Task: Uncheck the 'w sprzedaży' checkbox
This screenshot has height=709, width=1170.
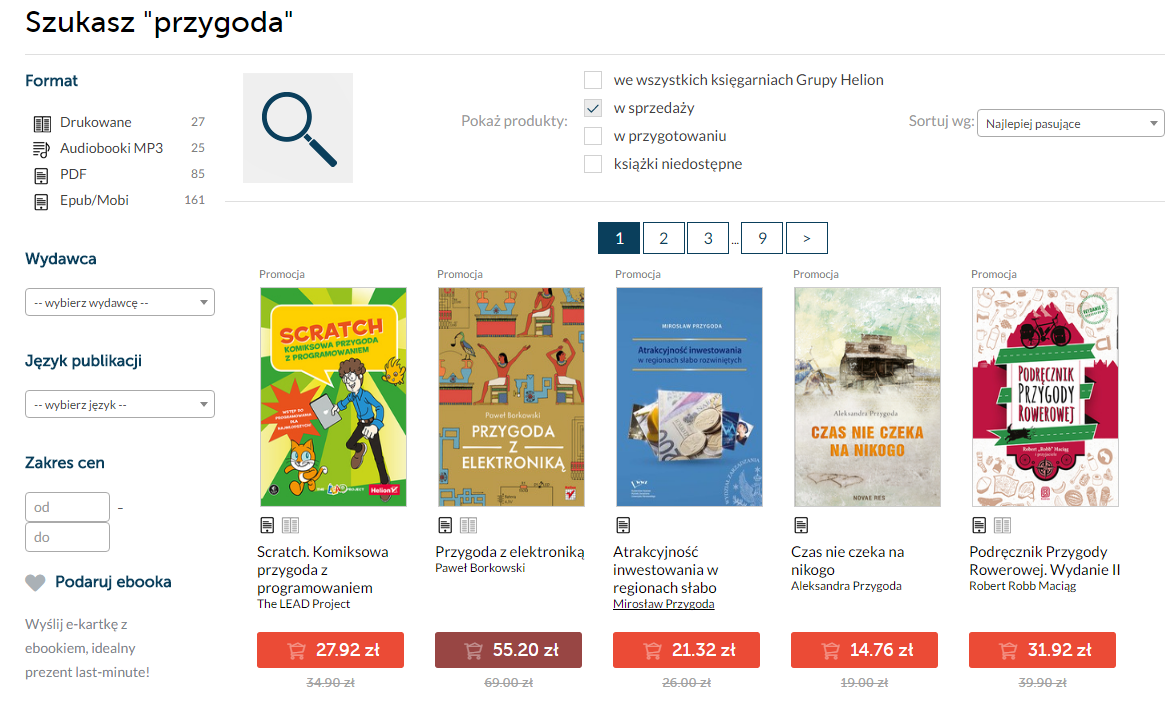Action: 592,108
